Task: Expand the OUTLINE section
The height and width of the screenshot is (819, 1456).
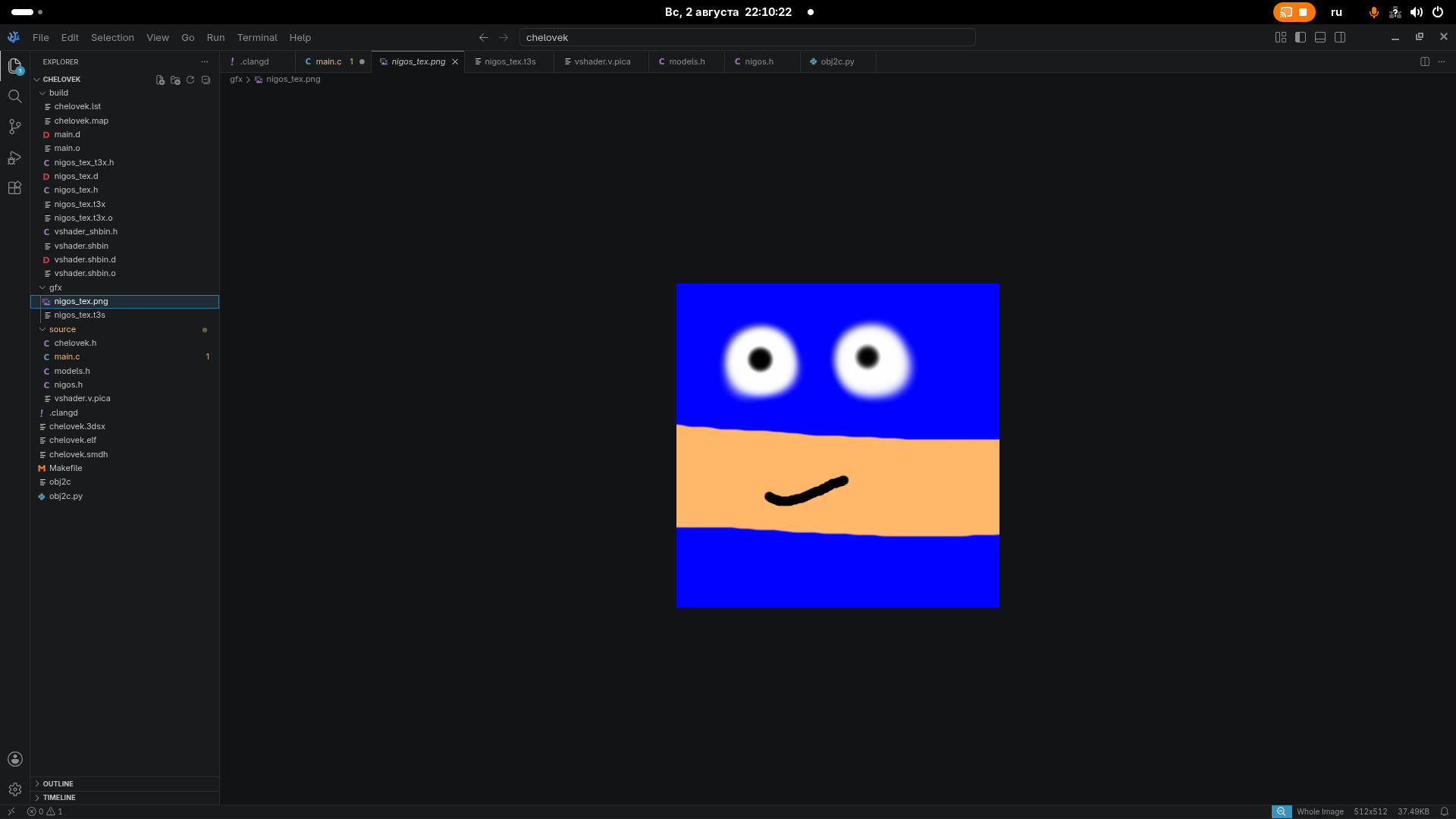Action: 124,784
